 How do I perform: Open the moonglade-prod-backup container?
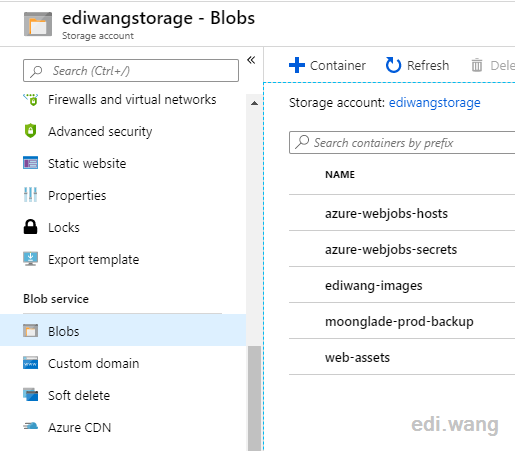point(399,322)
